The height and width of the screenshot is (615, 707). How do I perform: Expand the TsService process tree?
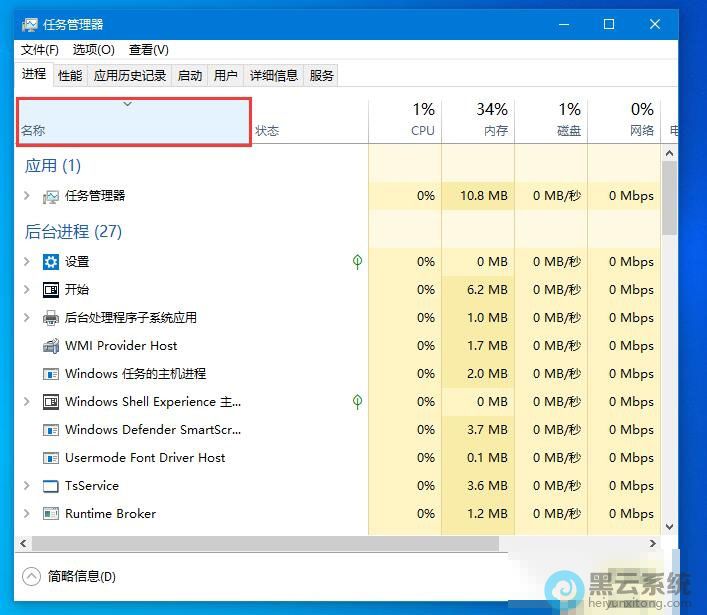(27, 486)
